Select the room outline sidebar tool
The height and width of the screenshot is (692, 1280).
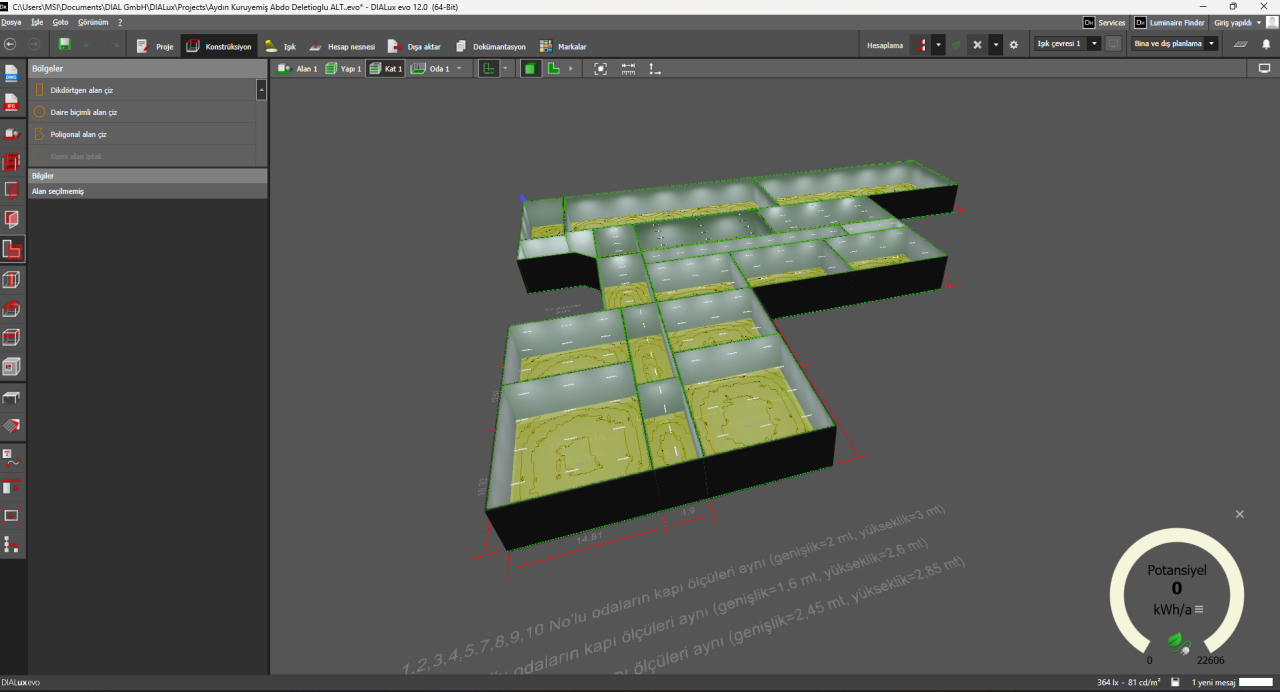[x=12, y=190]
